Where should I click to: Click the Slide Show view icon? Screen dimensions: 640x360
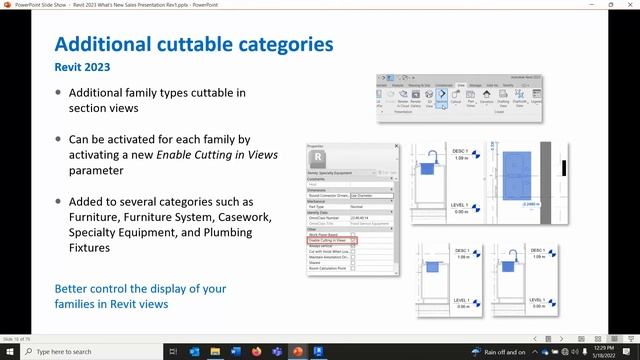[631, 339]
